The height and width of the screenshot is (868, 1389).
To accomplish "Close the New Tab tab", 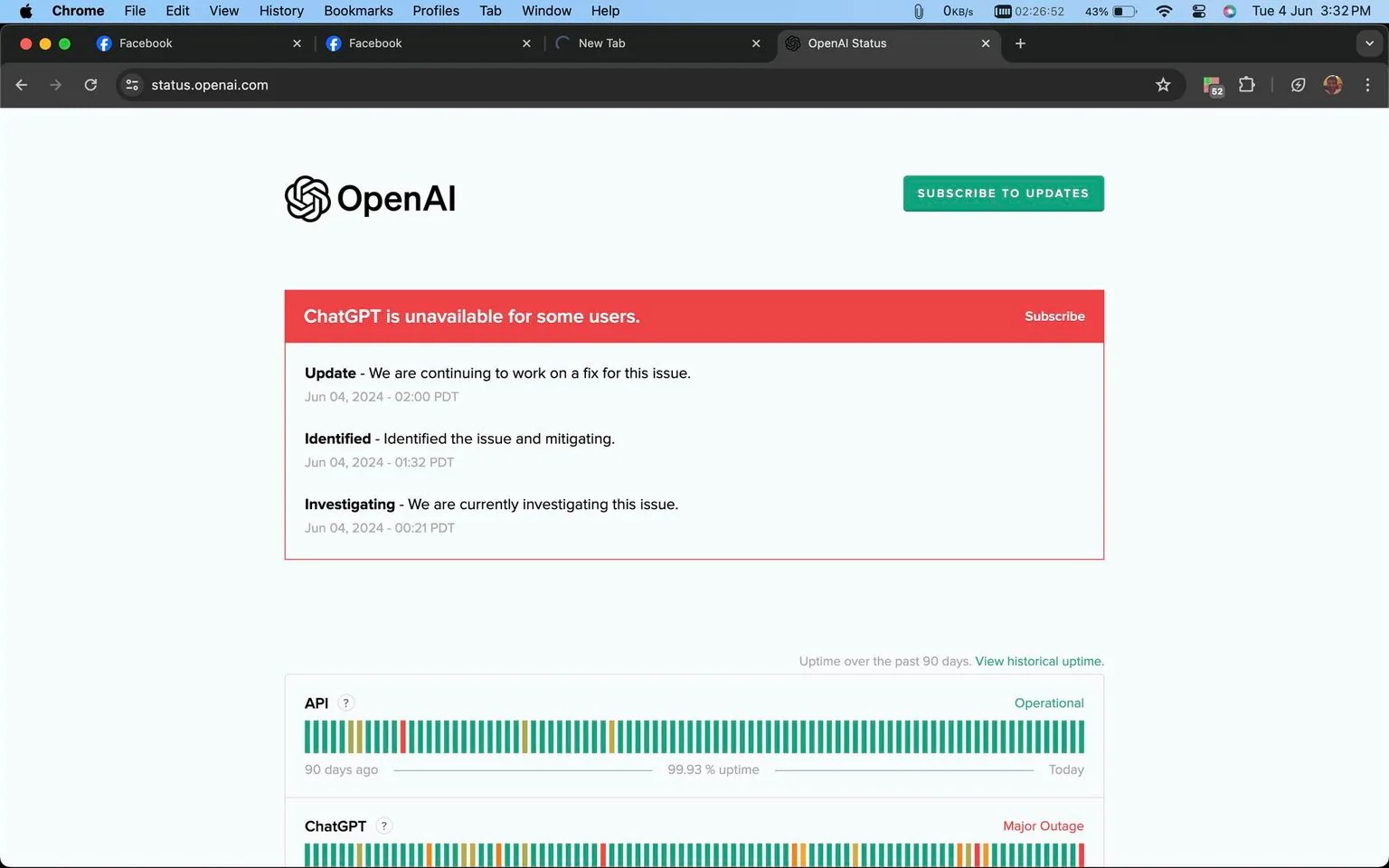I will pos(756,43).
